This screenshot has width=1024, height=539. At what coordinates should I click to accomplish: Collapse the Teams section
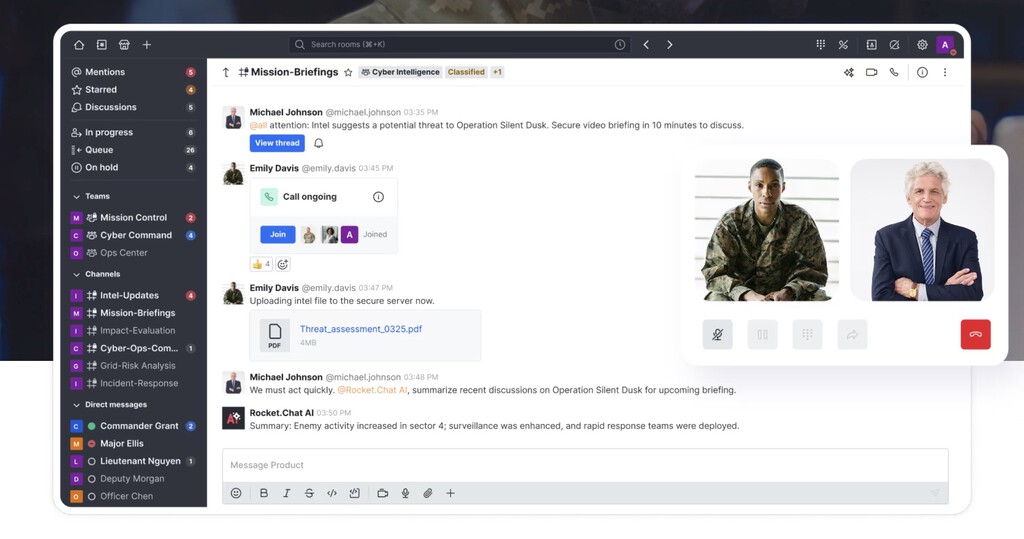(76, 197)
